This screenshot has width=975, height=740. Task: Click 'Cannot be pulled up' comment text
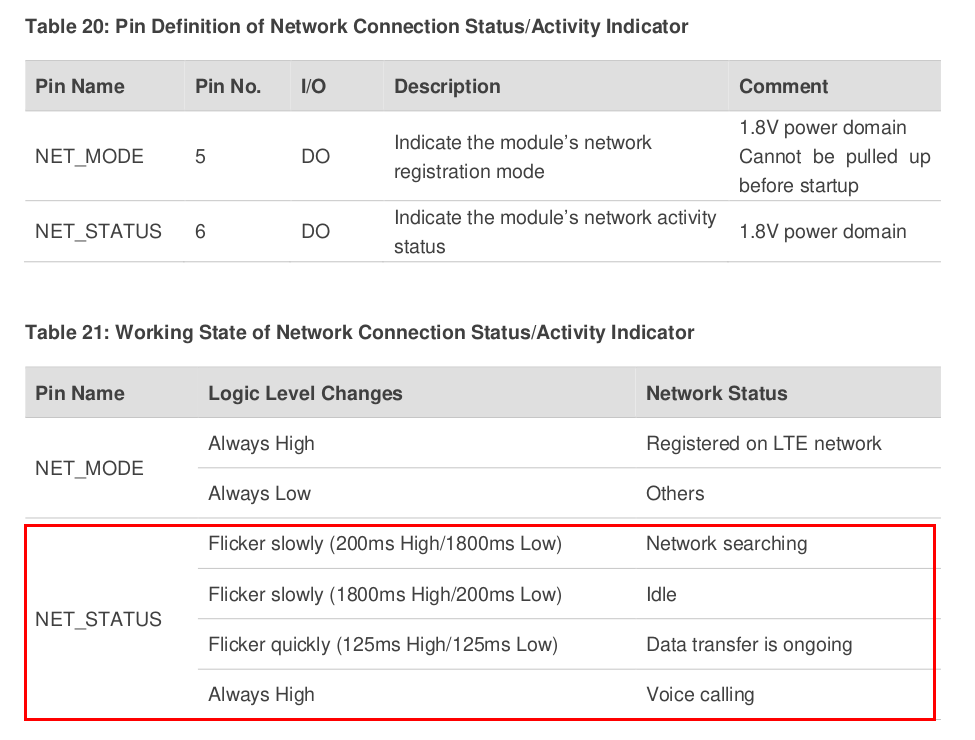[x=834, y=157]
